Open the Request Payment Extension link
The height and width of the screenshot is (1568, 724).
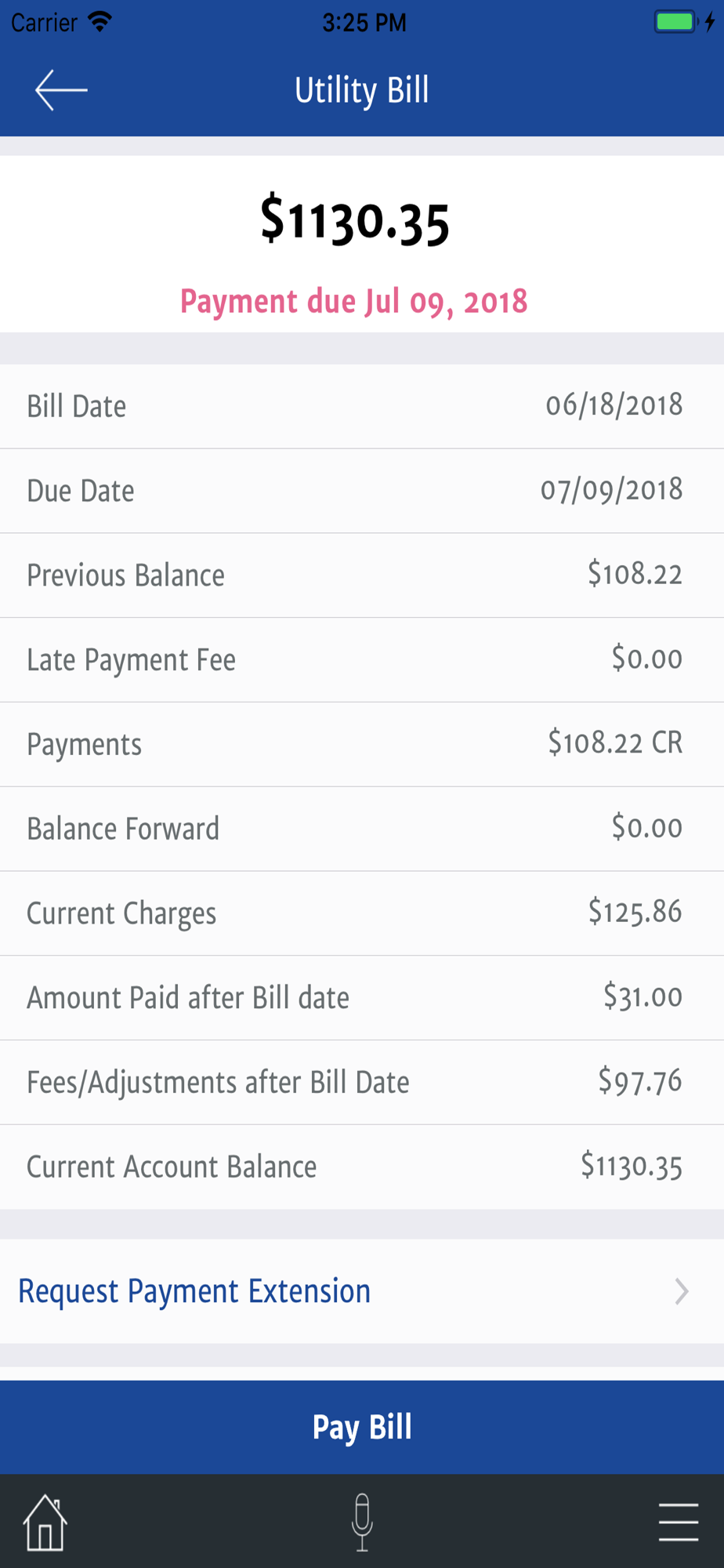(x=194, y=1291)
